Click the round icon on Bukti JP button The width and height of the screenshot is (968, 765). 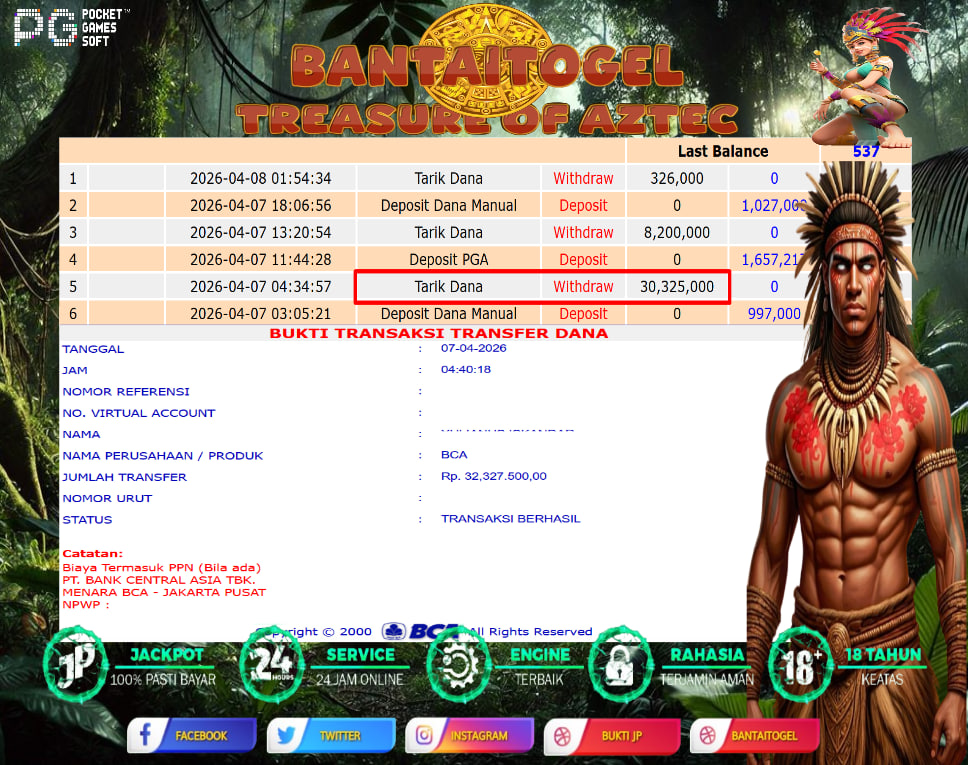pos(563,736)
